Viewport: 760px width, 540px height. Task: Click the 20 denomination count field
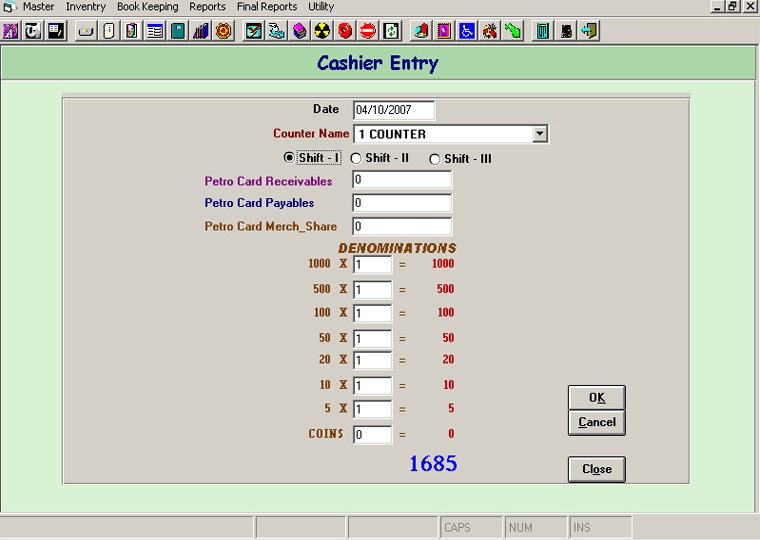click(372, 361)
